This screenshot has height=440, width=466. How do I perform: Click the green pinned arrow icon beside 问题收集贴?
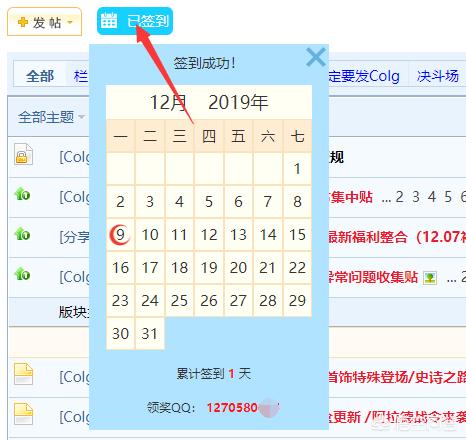click(22, 274)
